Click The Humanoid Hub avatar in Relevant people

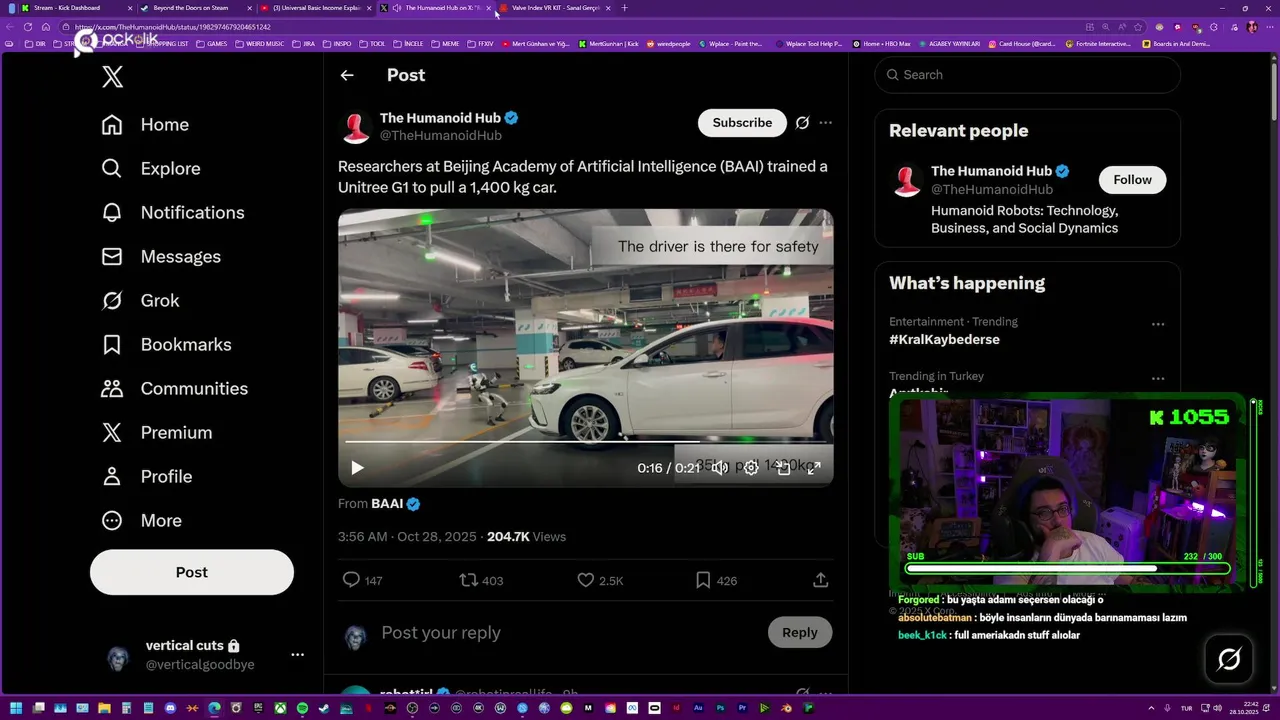907,180
